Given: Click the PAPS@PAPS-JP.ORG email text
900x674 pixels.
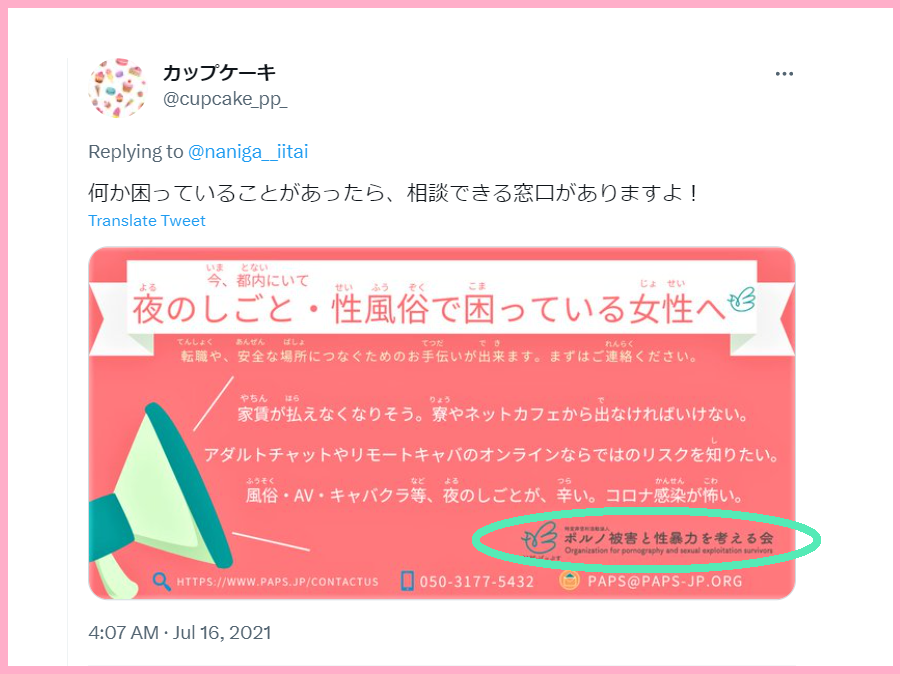Looking at the screenshot, I should (x=665, y=581).
